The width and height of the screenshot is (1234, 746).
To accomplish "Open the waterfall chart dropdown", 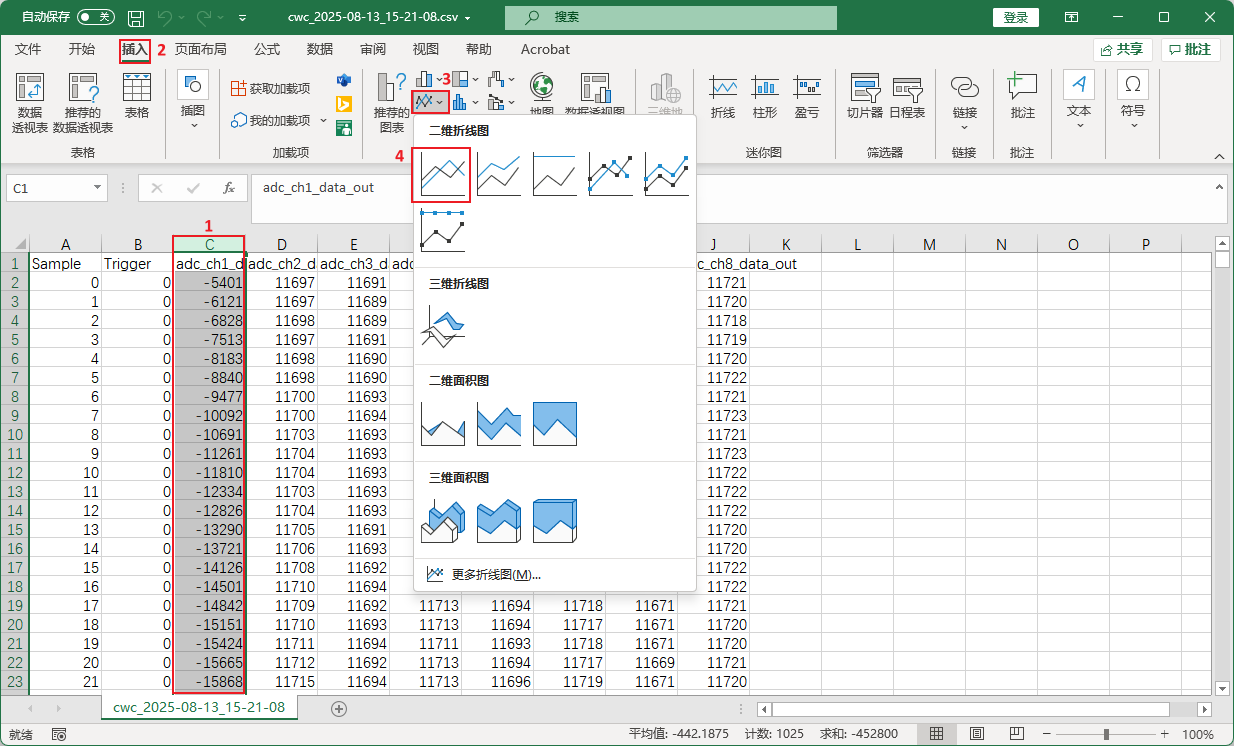I will tap(501, 79).
